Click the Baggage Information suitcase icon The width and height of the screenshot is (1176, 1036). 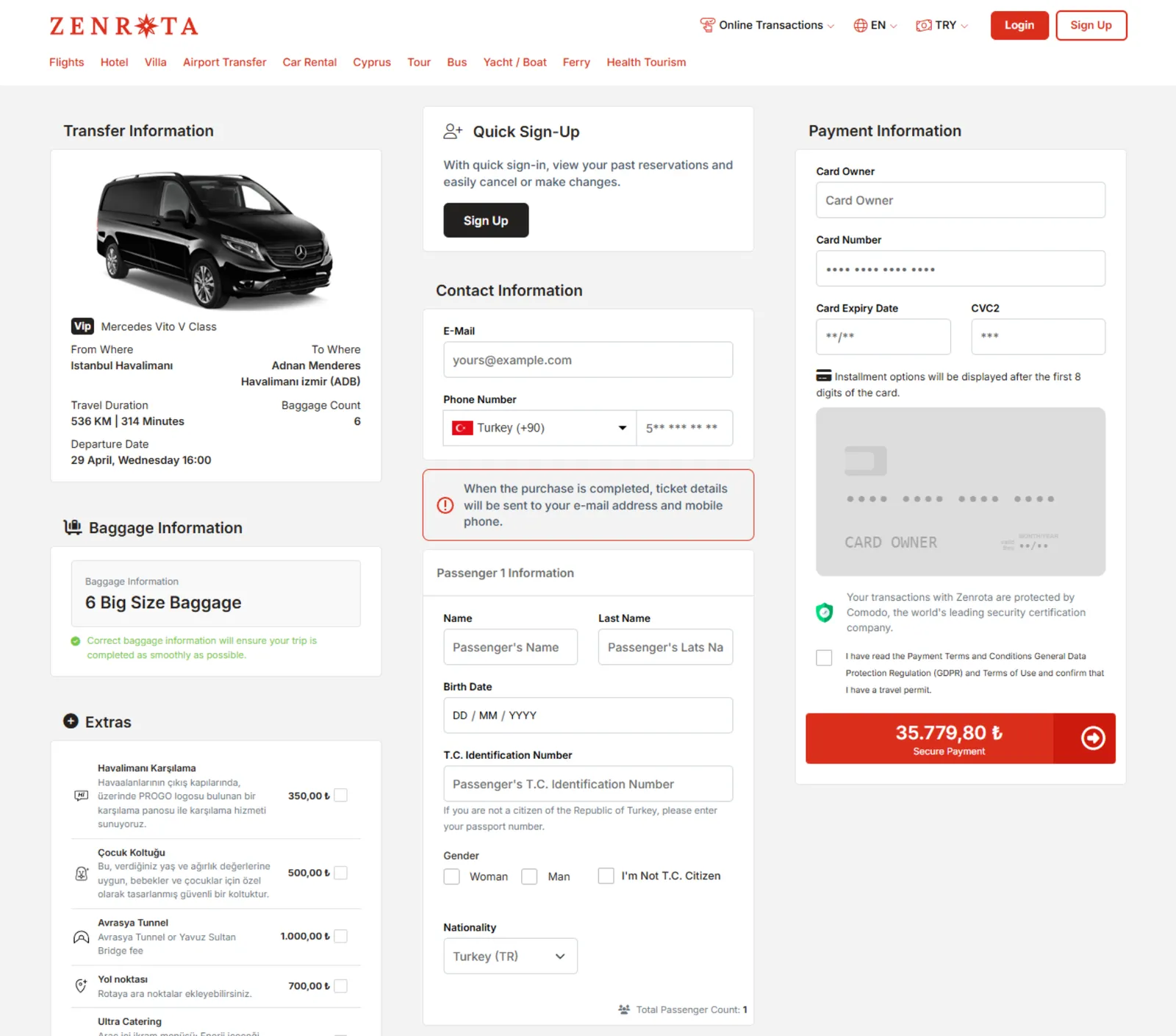click(72, 526)
